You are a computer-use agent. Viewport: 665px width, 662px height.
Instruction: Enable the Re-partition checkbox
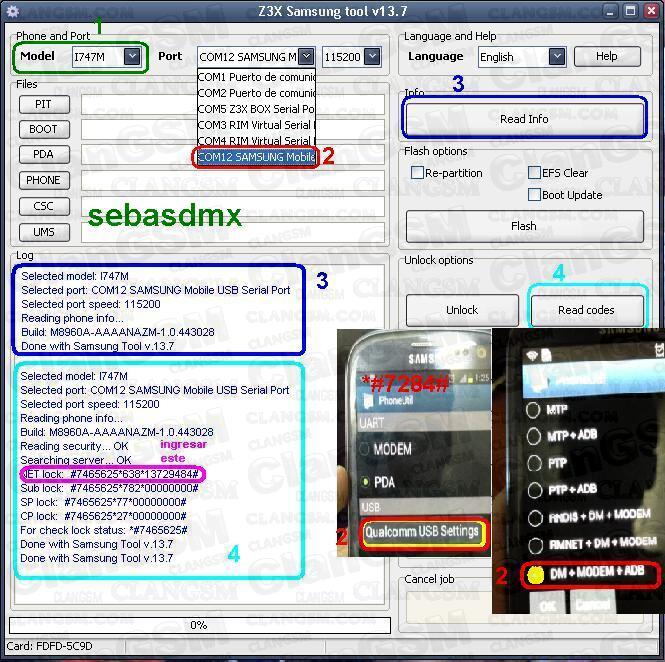point(418,173)
